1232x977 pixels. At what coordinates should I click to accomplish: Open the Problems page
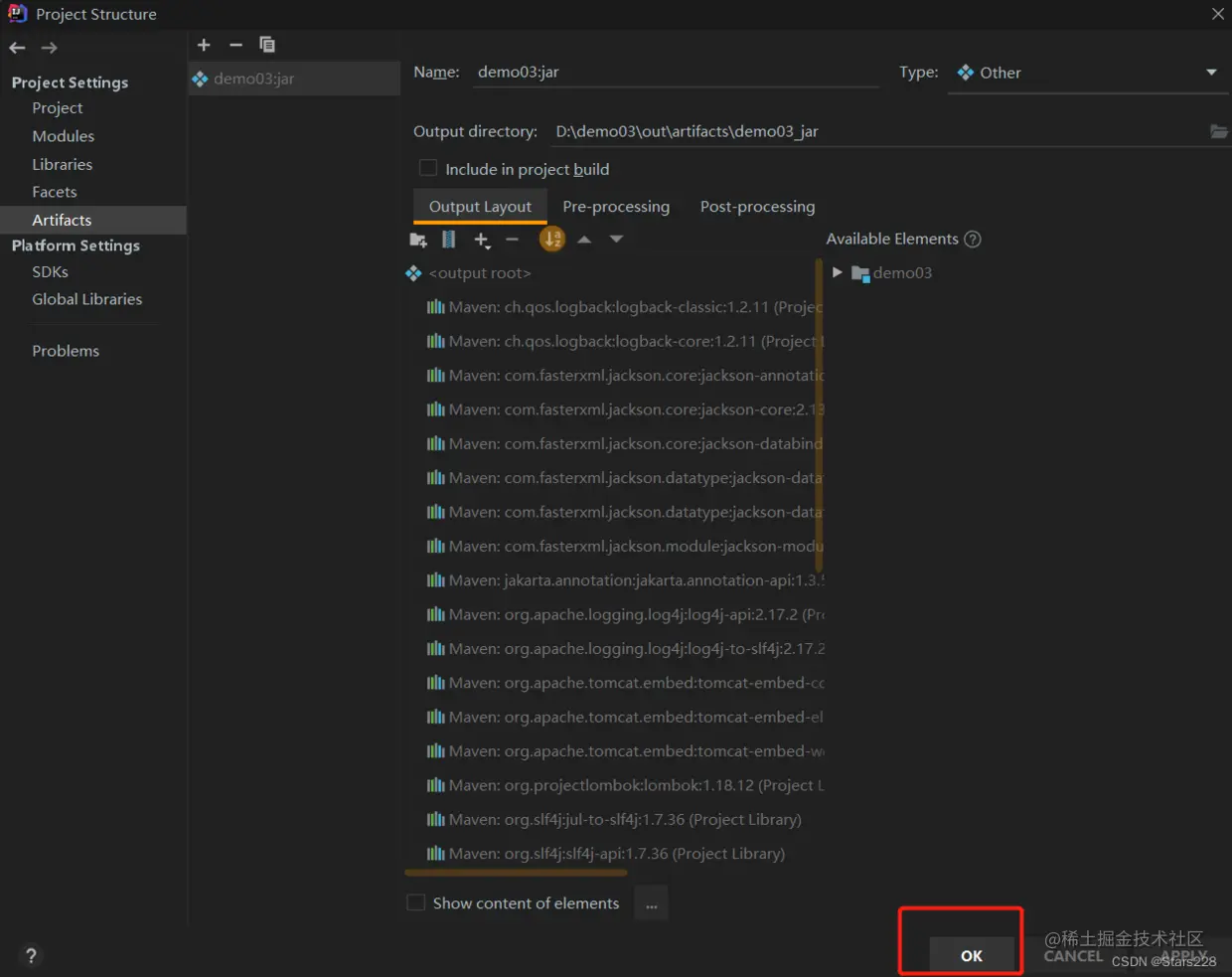pos(66,351)
